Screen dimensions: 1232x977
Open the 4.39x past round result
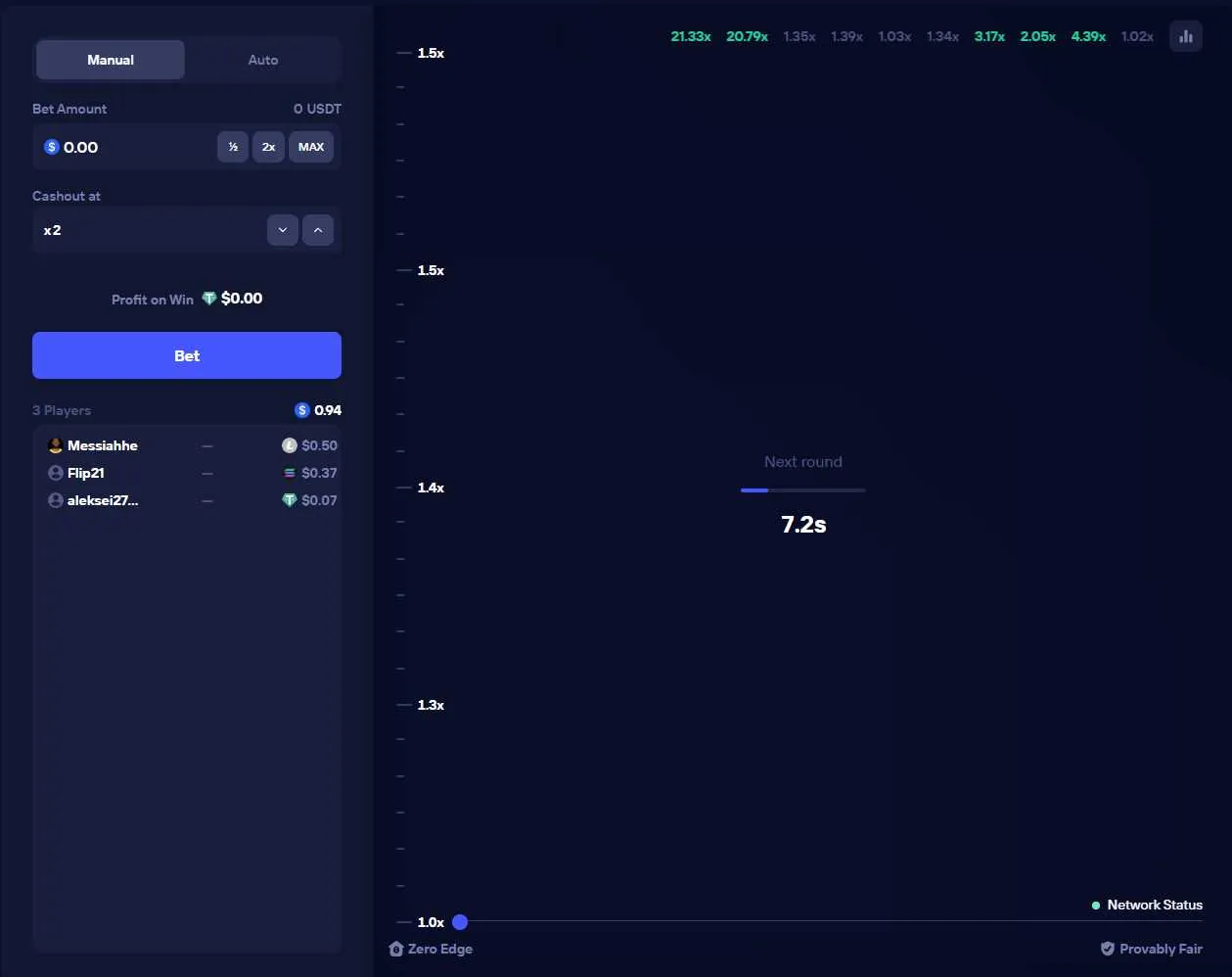click(1088, 36)
